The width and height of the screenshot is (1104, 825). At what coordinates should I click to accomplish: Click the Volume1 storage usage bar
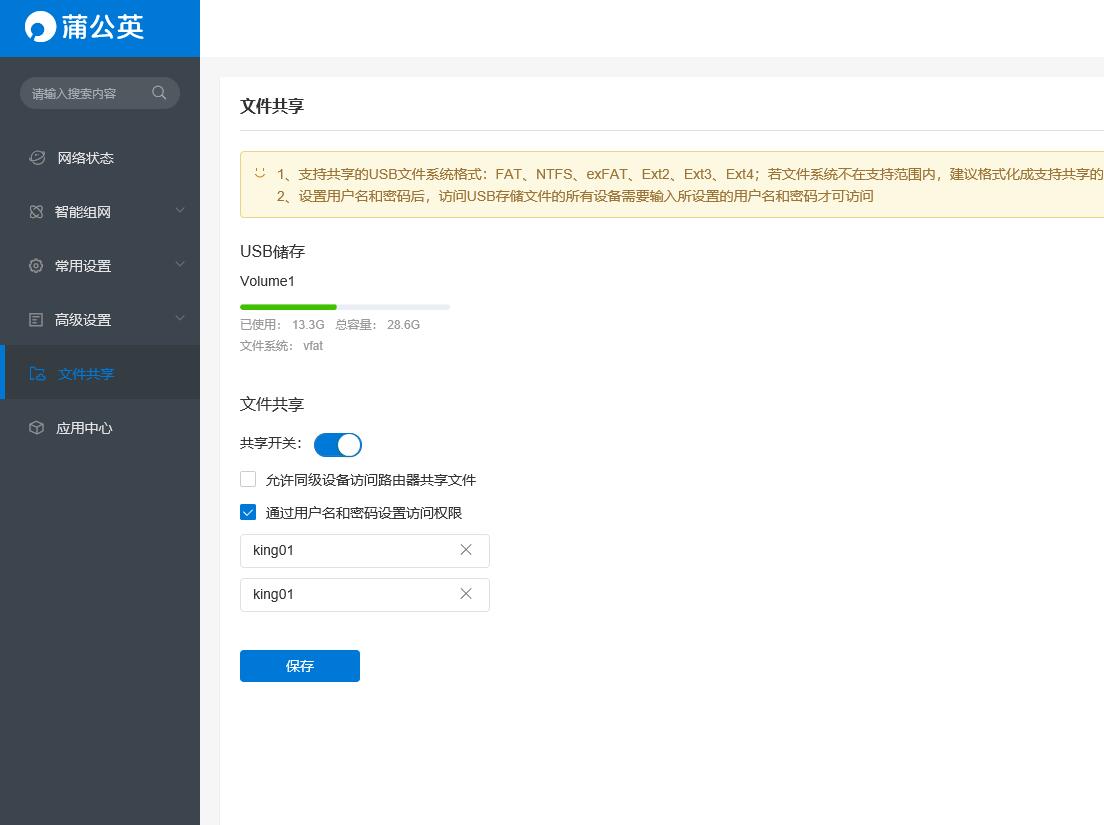345,307
